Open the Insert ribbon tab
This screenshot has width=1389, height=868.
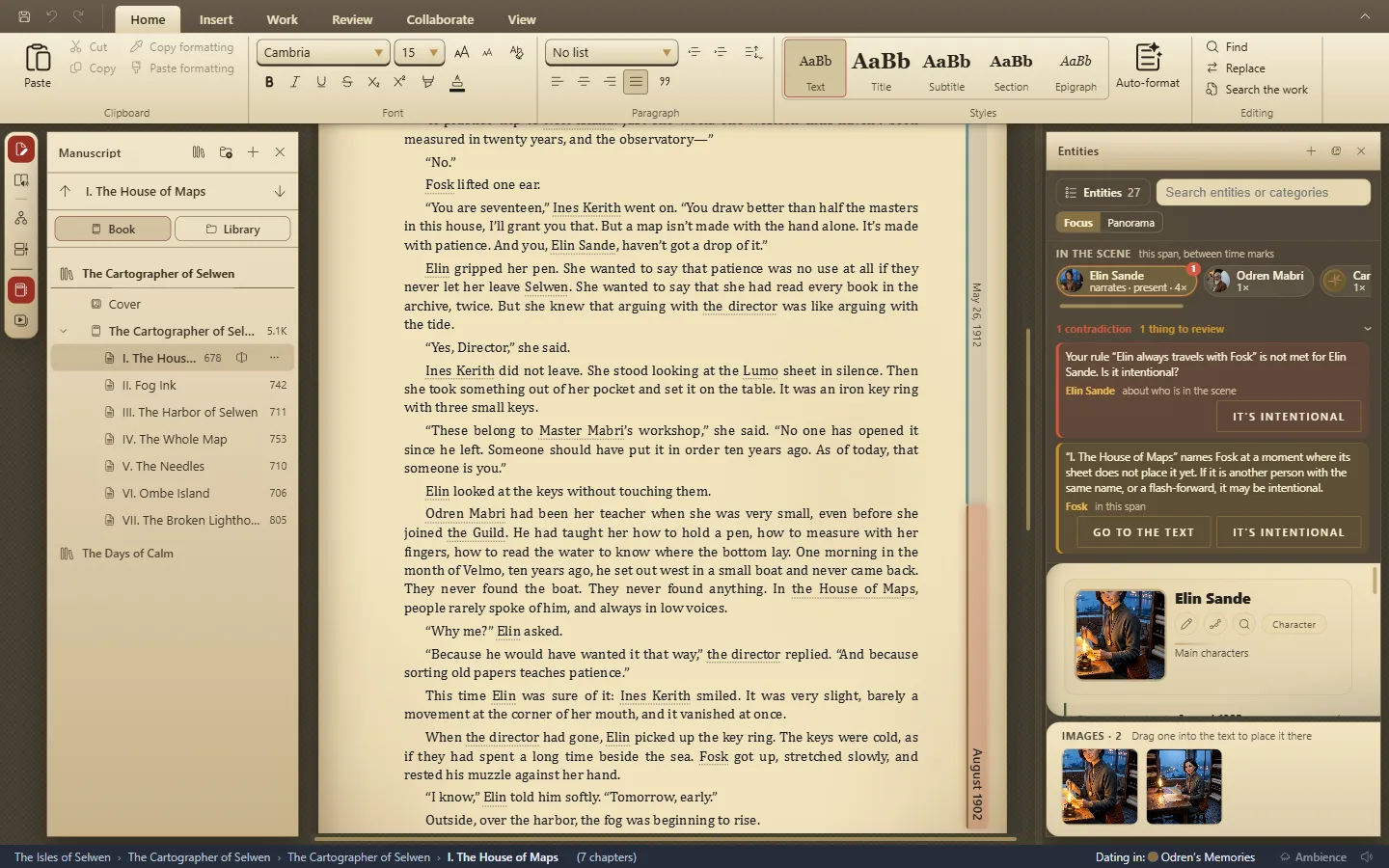click(x=216, y=19)
